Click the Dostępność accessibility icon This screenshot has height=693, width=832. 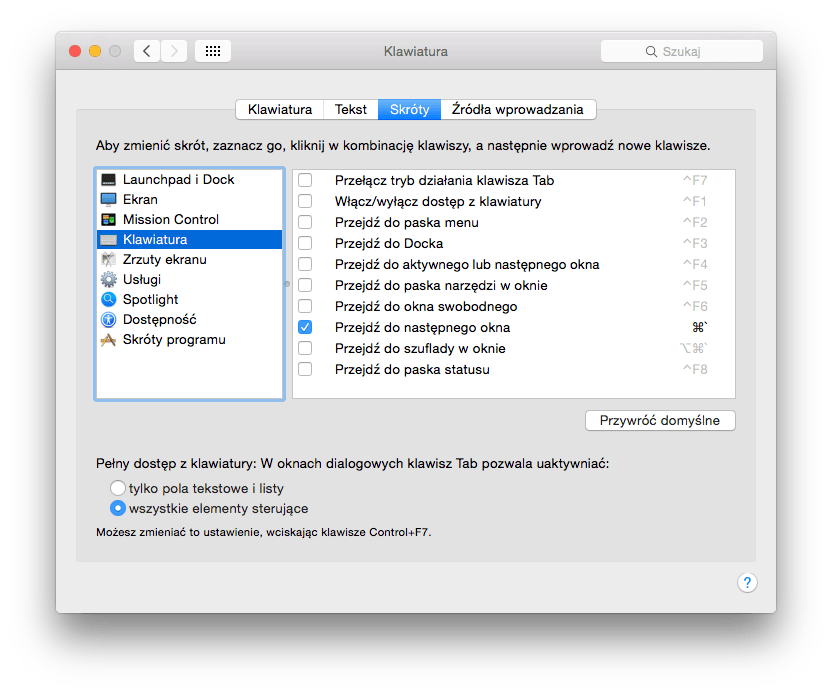[x=108, y=319]
